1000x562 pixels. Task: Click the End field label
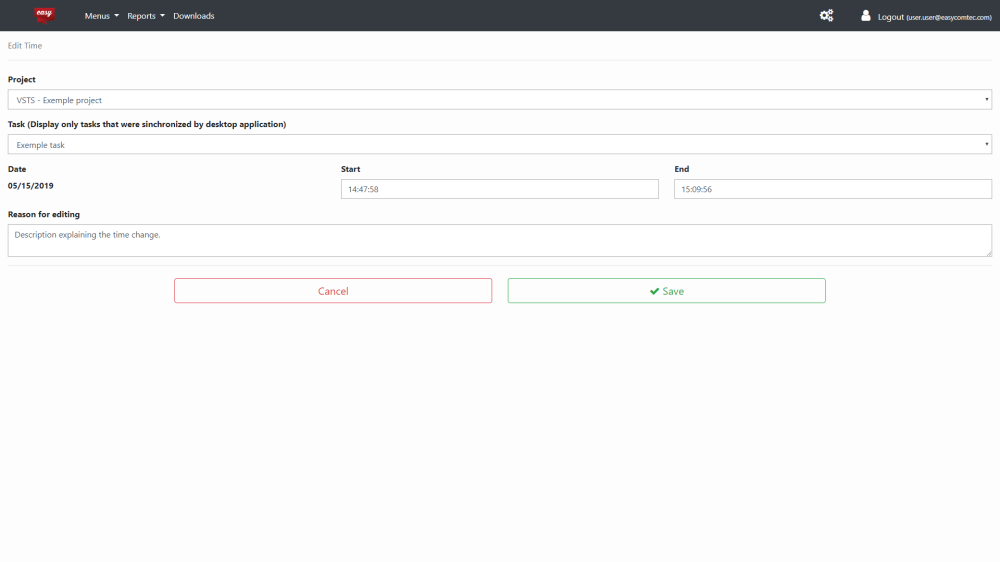tap(681, 169)
